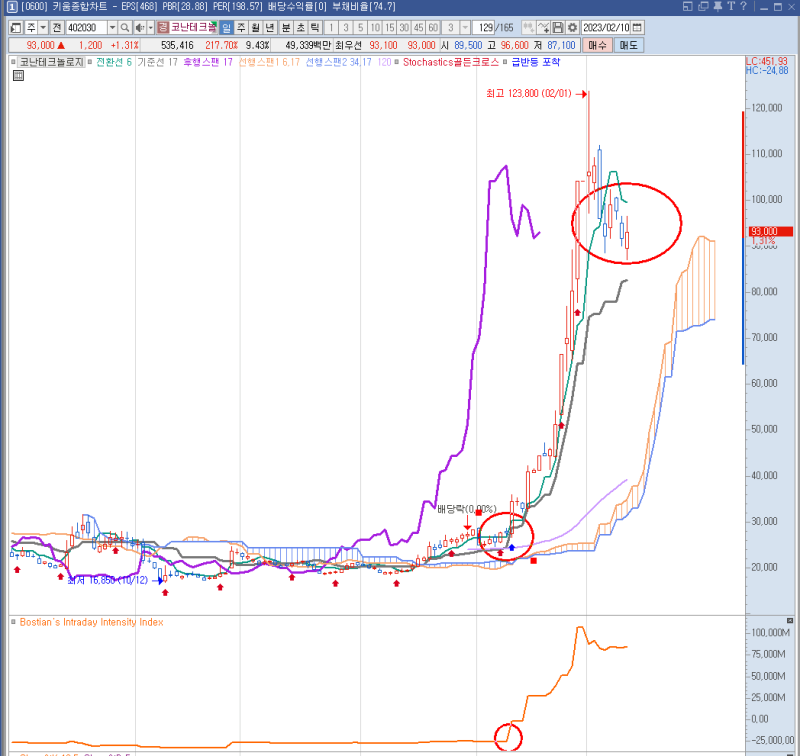The height and width of the screenshot is (756, 800).
Task: Click the 기준선 17 indicator label
Action: tap(157, 62)
